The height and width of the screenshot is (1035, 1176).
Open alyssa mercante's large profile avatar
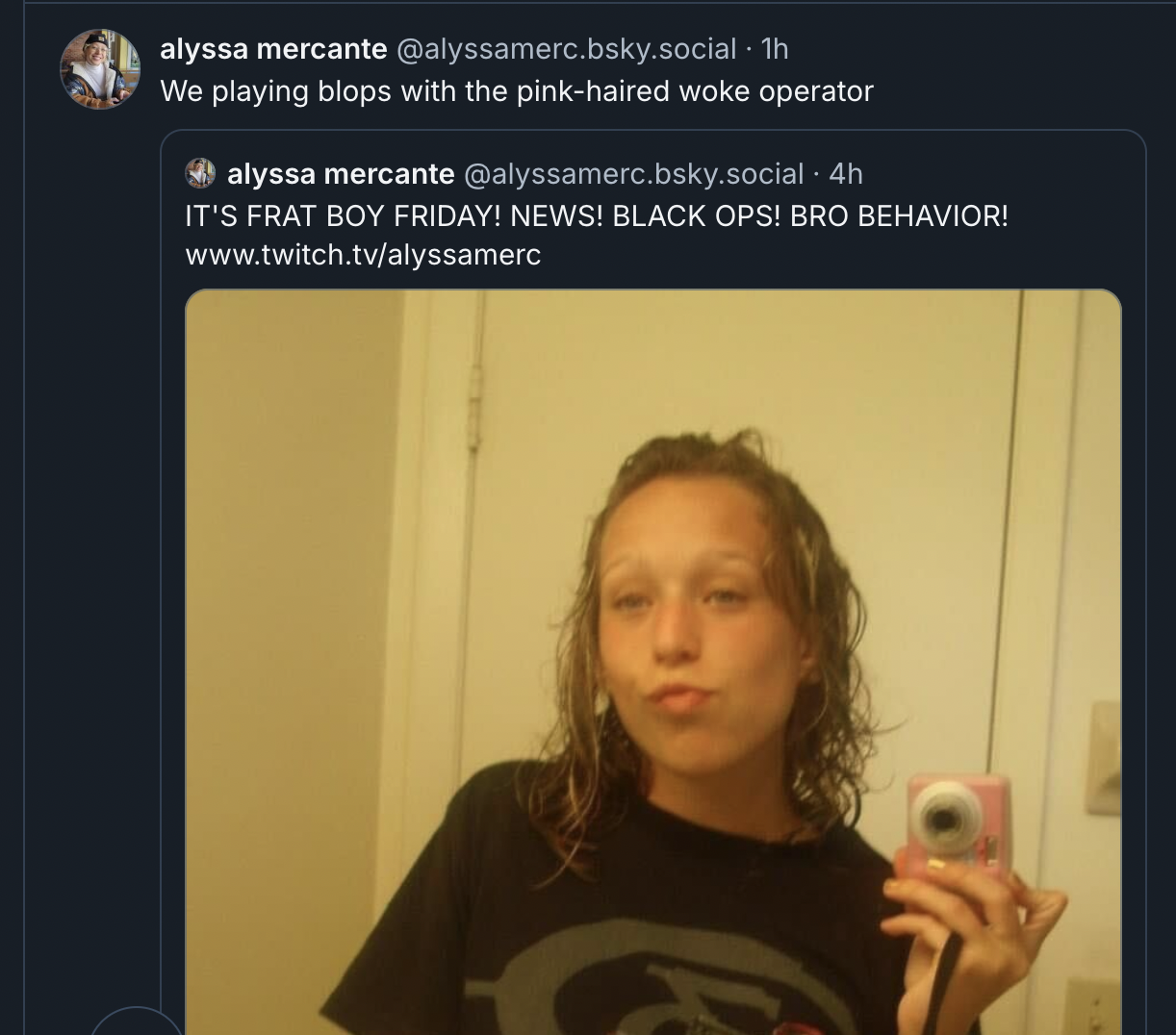click(100, 68)
